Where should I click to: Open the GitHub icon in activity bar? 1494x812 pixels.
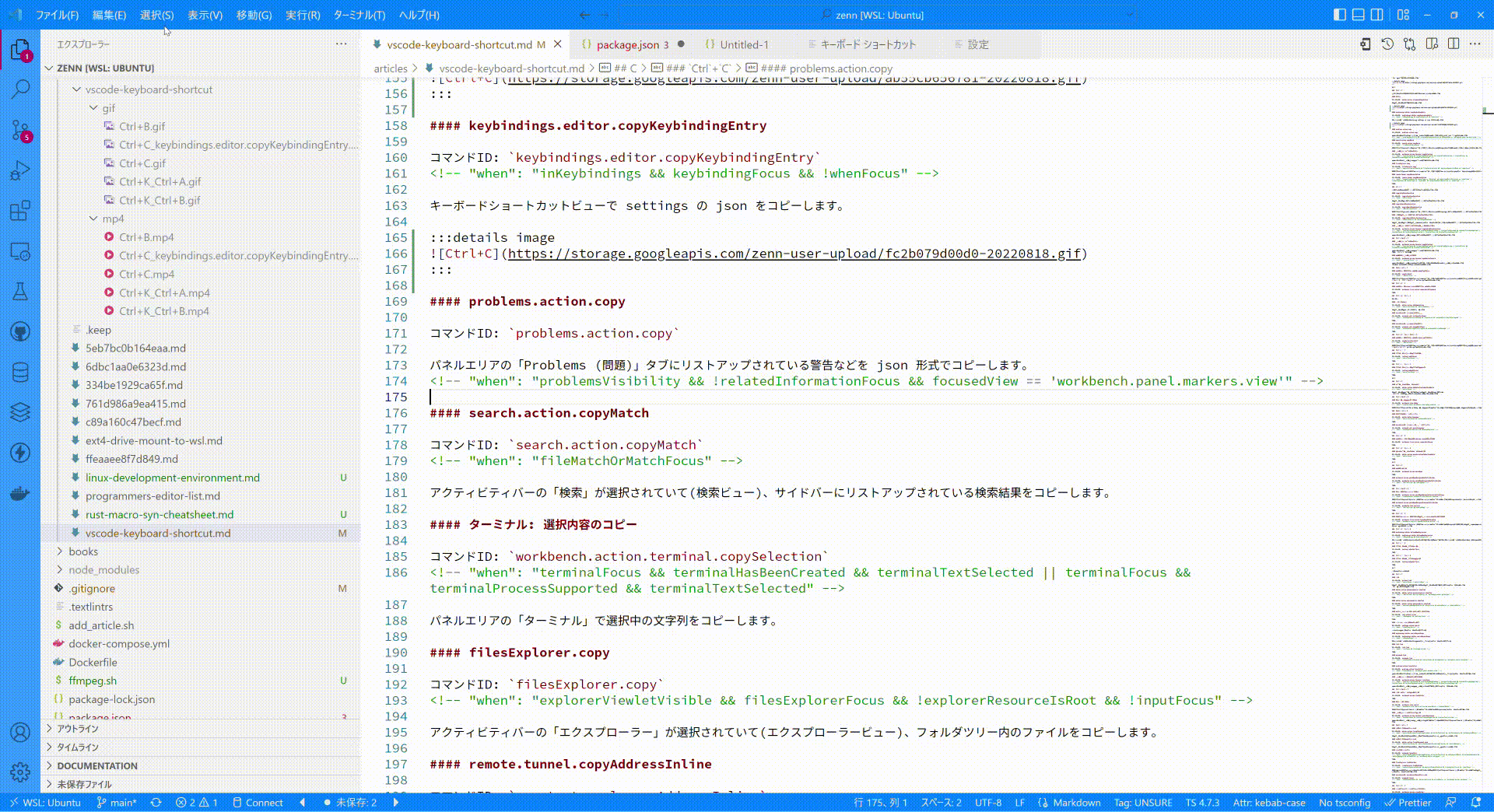point(21,332)
